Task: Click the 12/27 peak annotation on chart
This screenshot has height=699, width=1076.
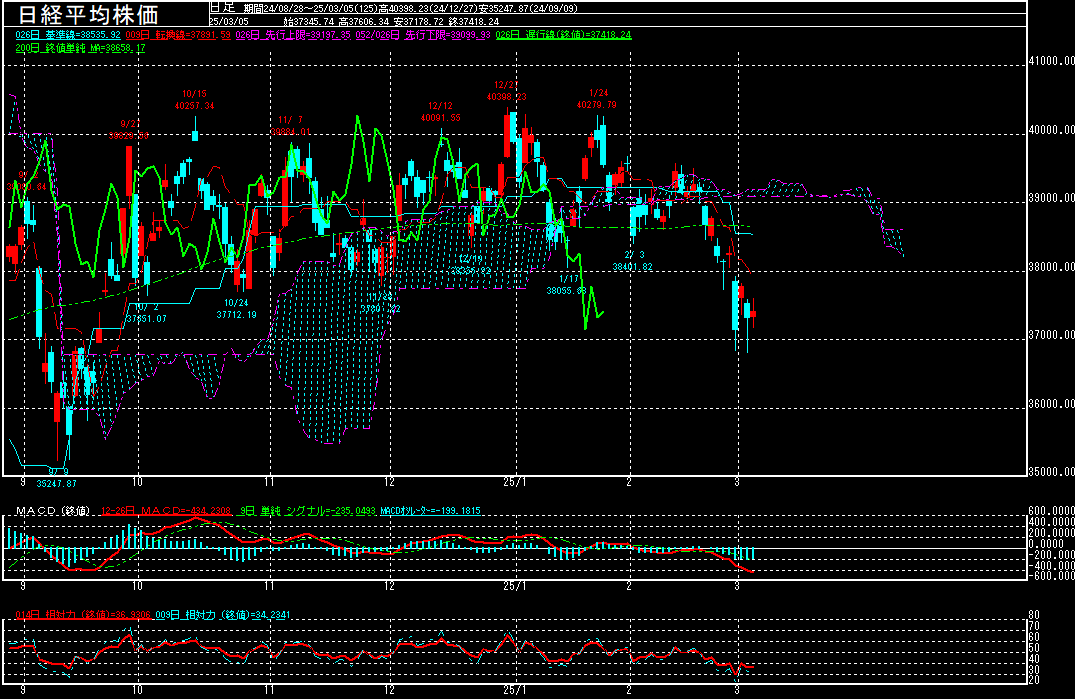Action: [x=506, y=91]
